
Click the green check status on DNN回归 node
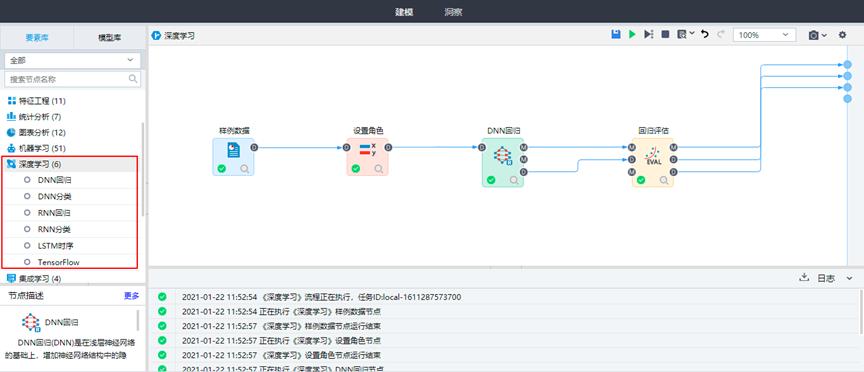[491, 180]
